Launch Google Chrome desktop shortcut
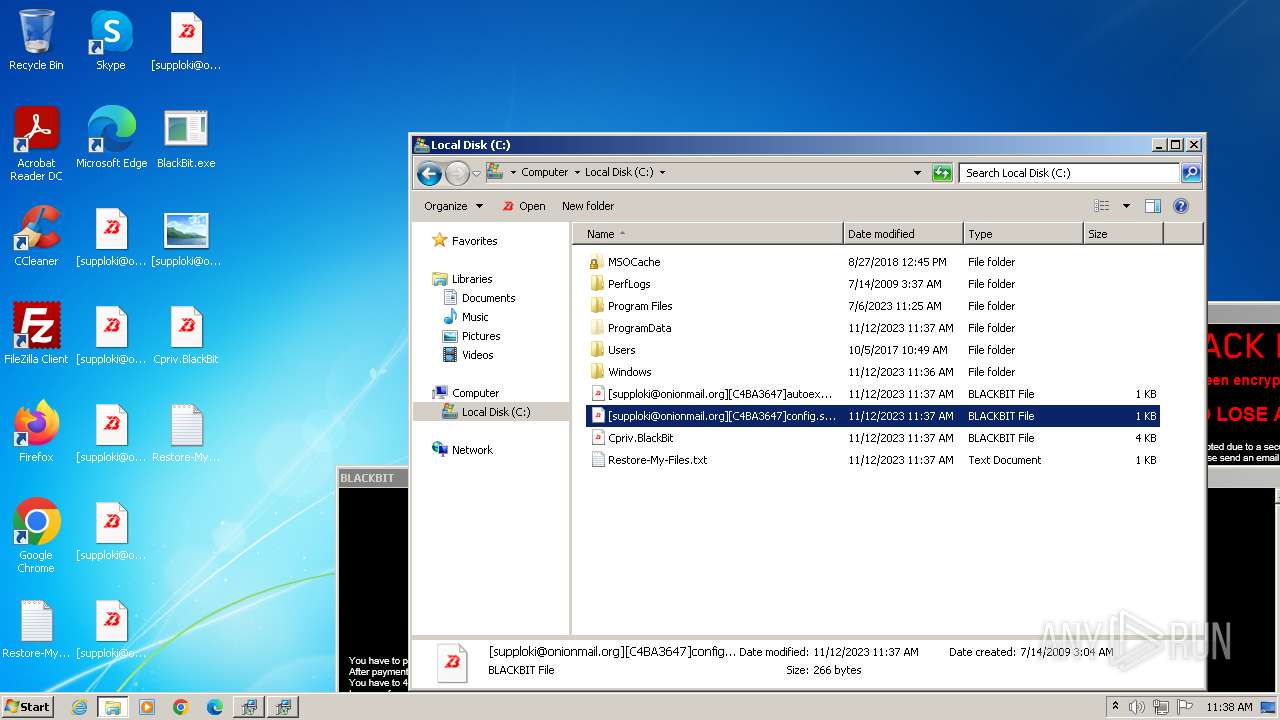 pos(36,537)
